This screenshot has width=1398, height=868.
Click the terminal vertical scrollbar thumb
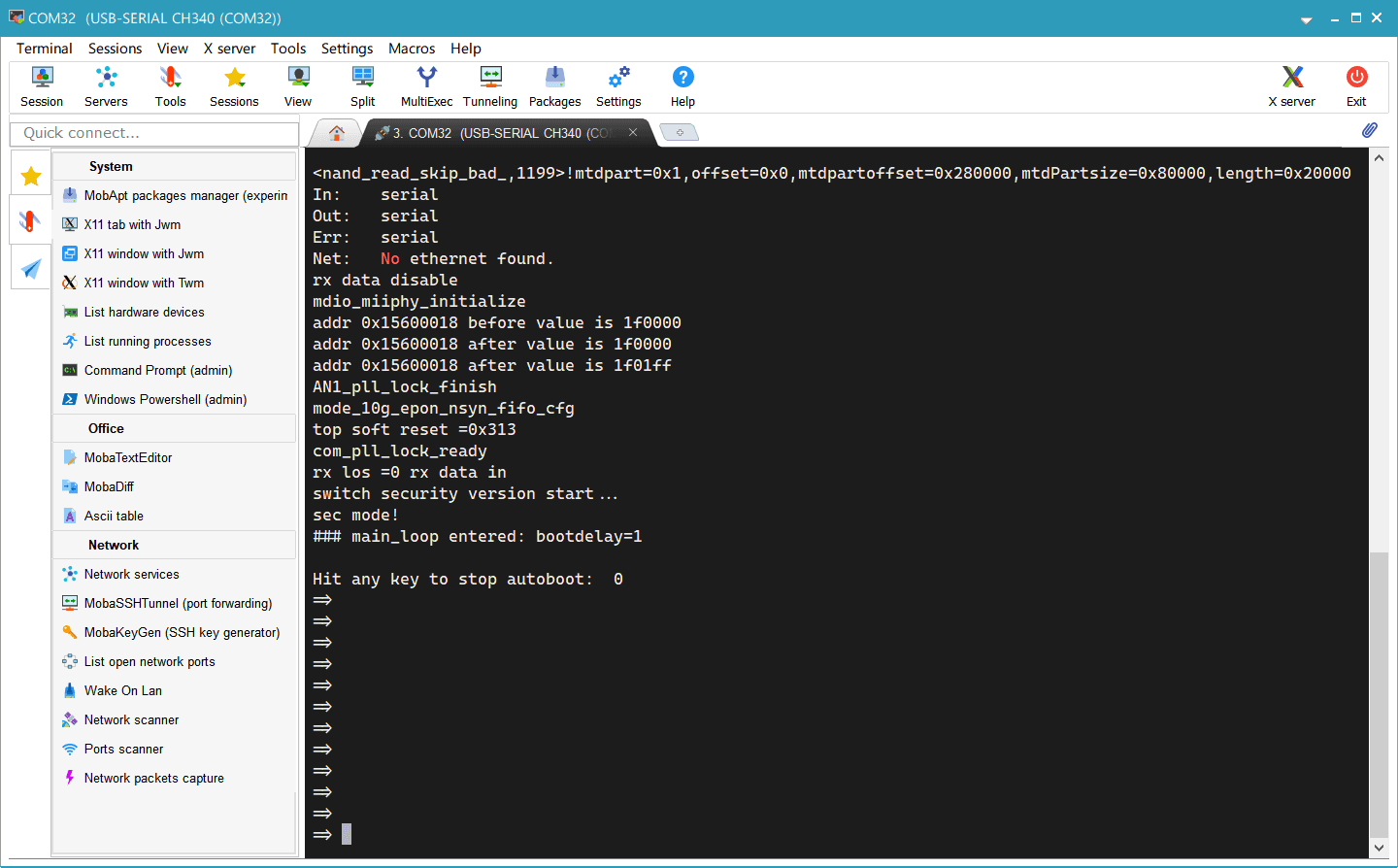(x=1379, y=694)
